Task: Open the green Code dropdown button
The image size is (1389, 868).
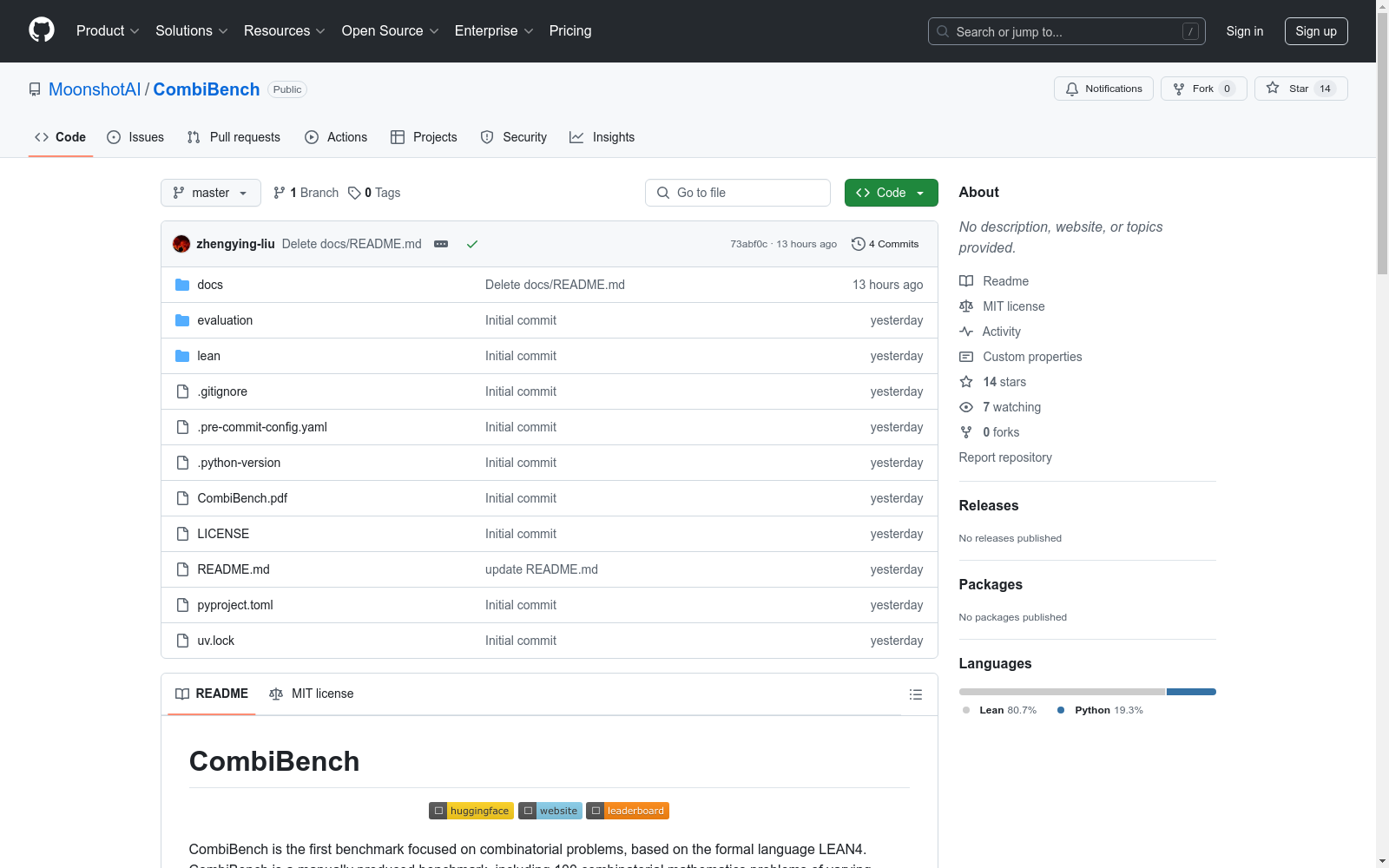Action: (892, 193)
